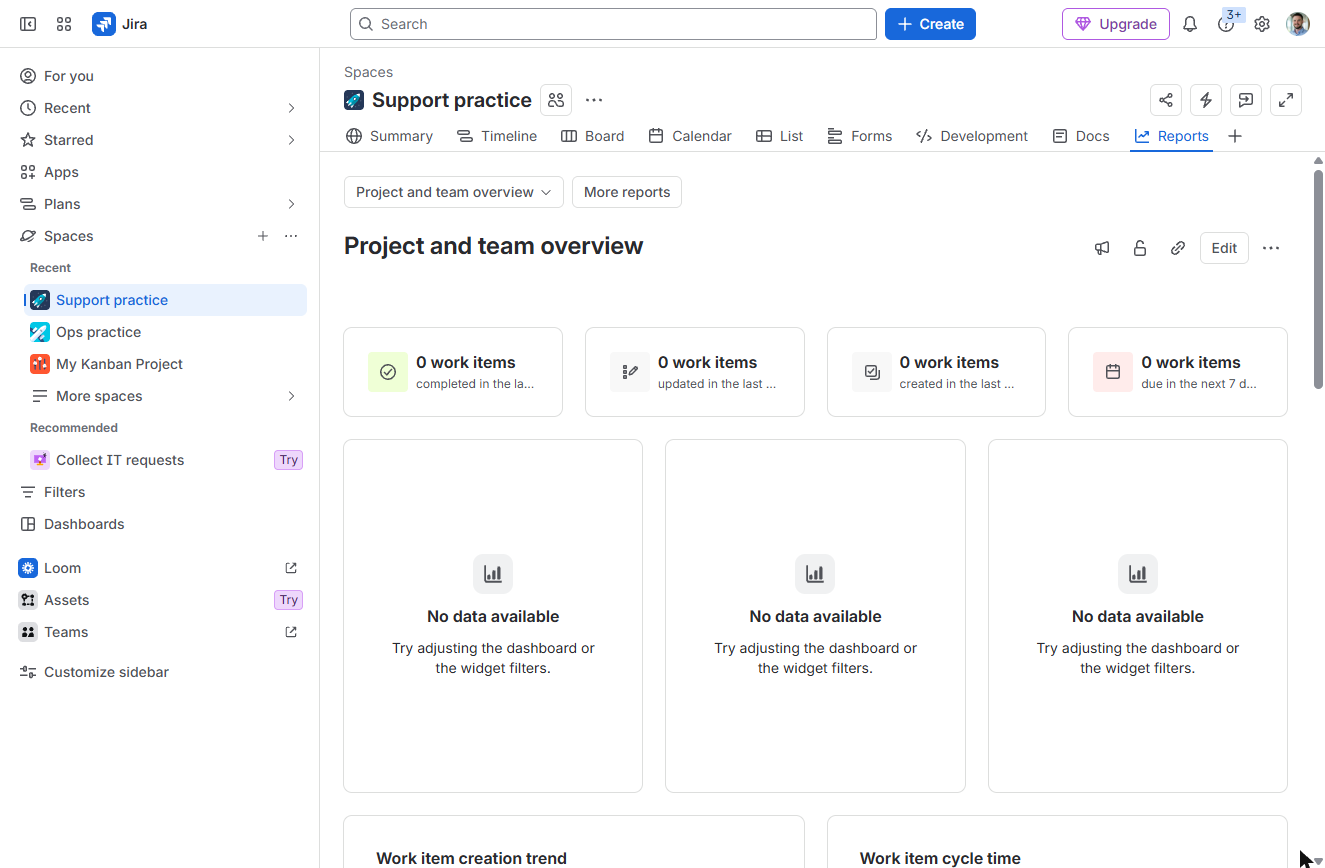Open more actions ellipsis beside Support practice title

point(594,100)
